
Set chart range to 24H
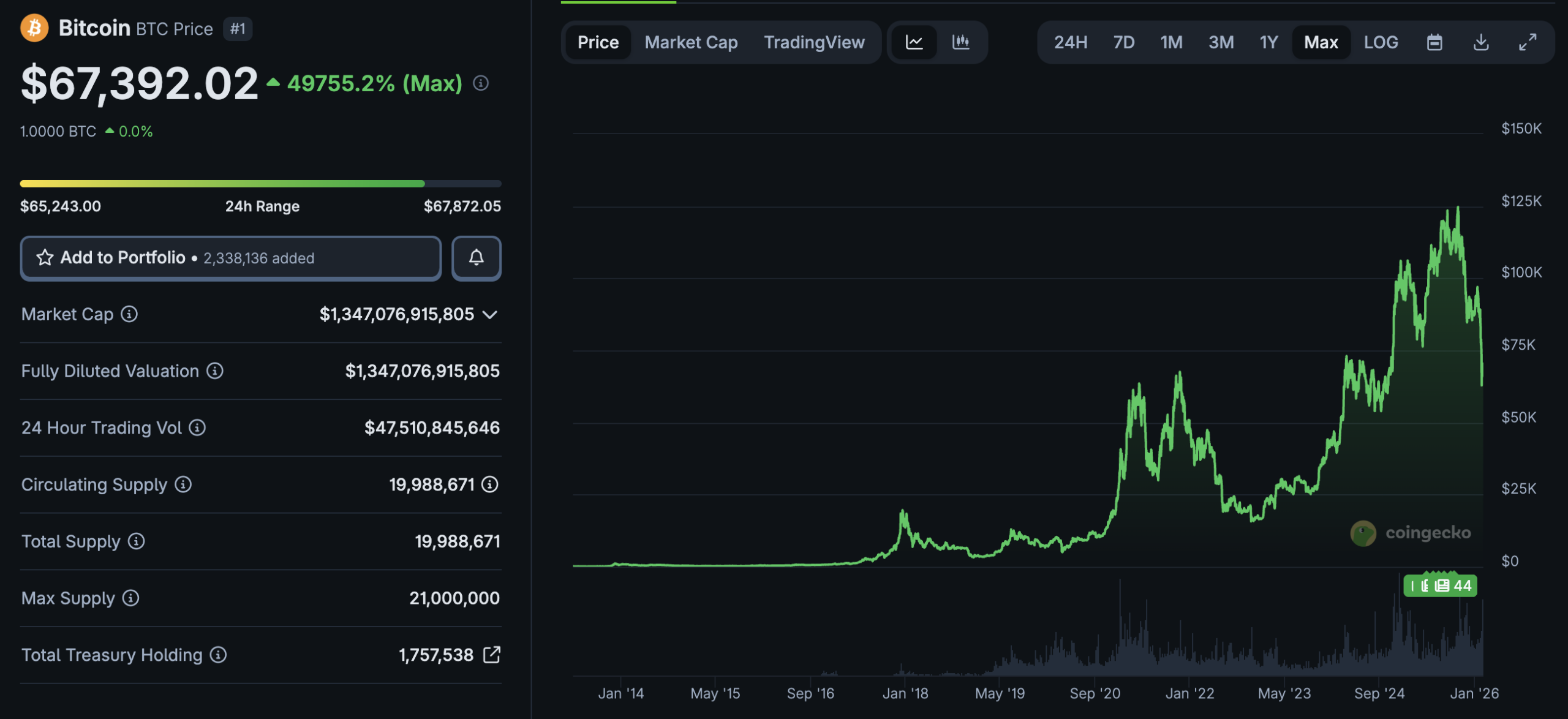[x=1071, y=42]
